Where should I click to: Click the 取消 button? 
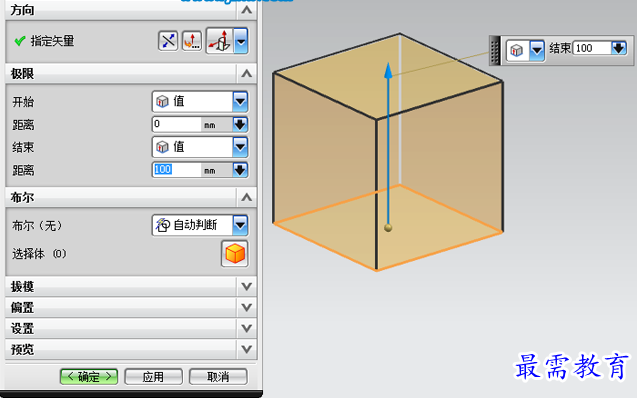218,377
